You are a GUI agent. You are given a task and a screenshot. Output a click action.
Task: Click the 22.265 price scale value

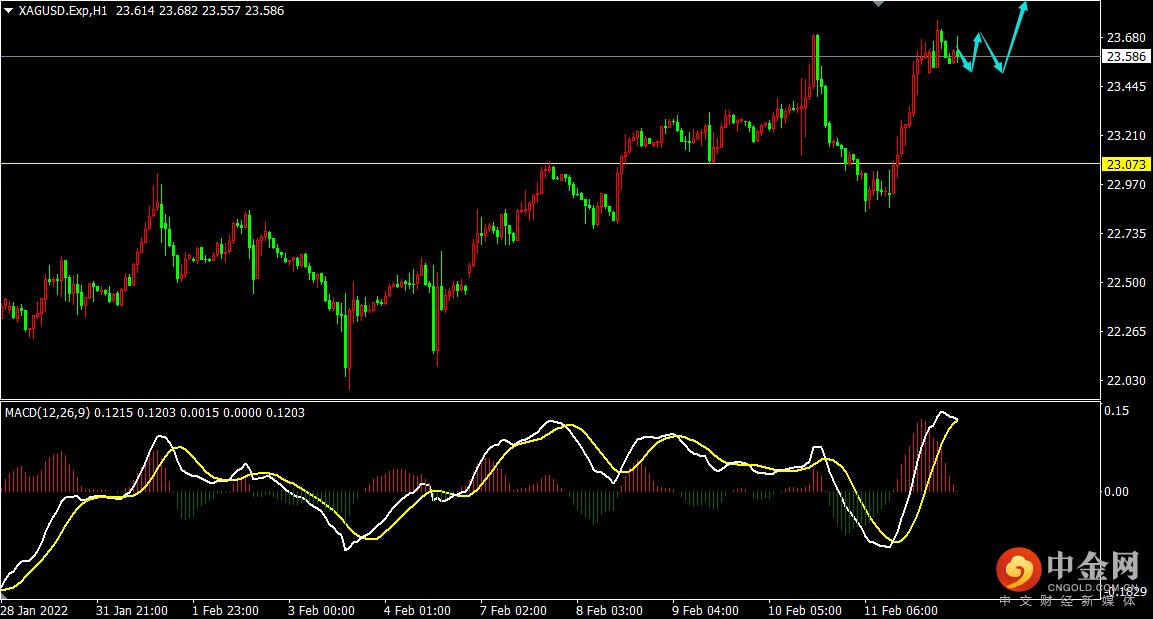click(x=1126, y=332)
